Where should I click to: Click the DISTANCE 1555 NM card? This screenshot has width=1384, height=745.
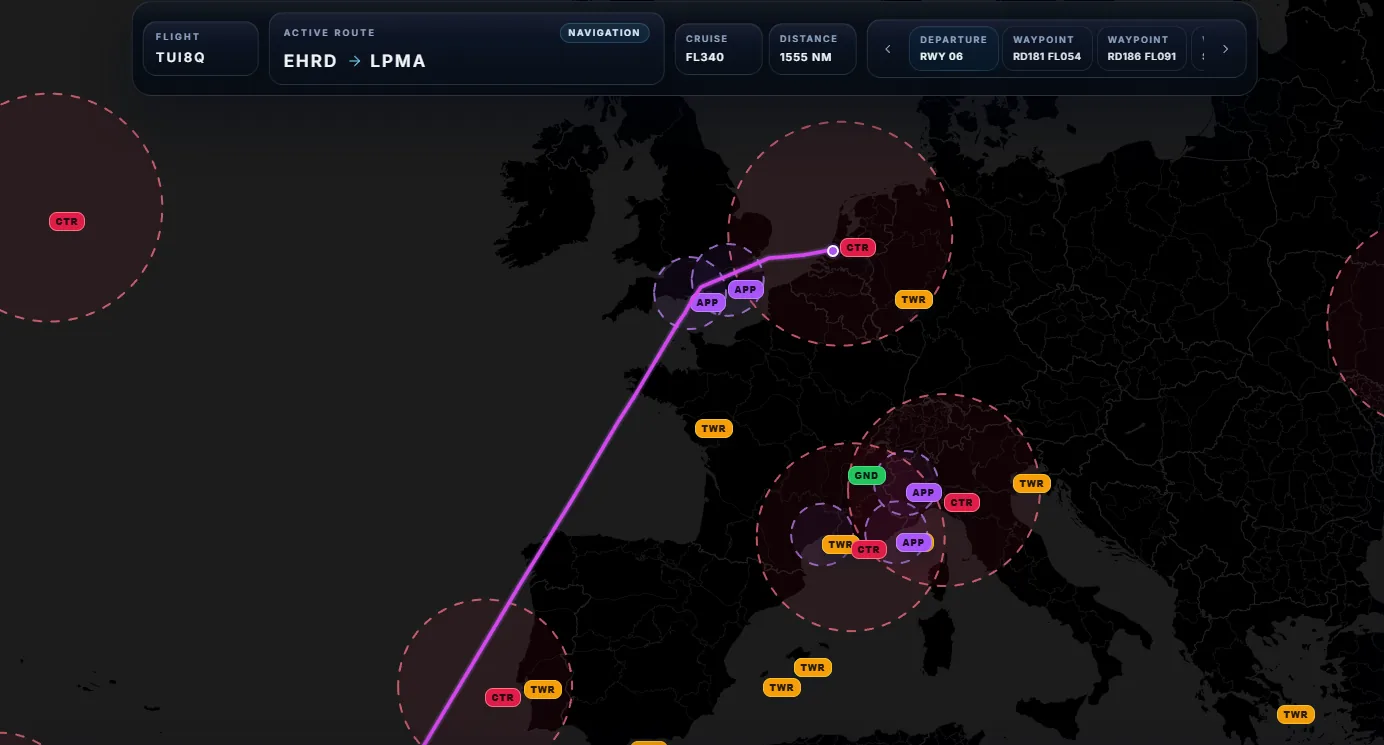click(x=812, y=48)
